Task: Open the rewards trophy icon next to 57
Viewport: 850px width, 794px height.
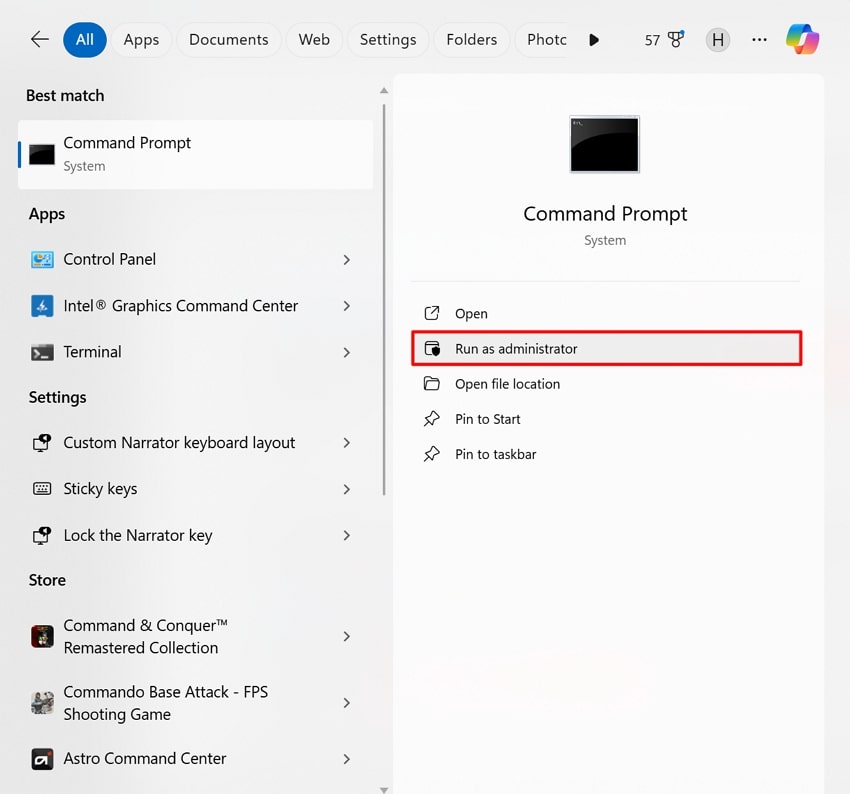Action: 675,39
